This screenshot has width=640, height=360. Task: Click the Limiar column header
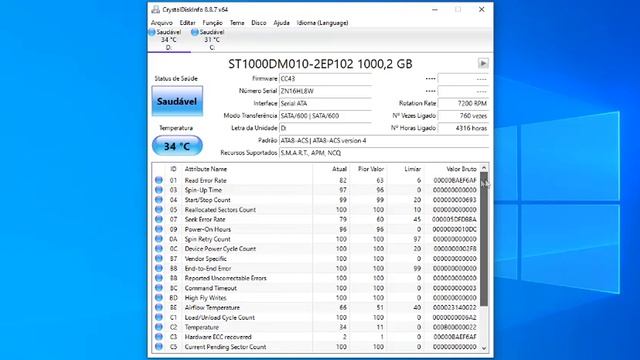pyautogui.click(x=412, y=169)
